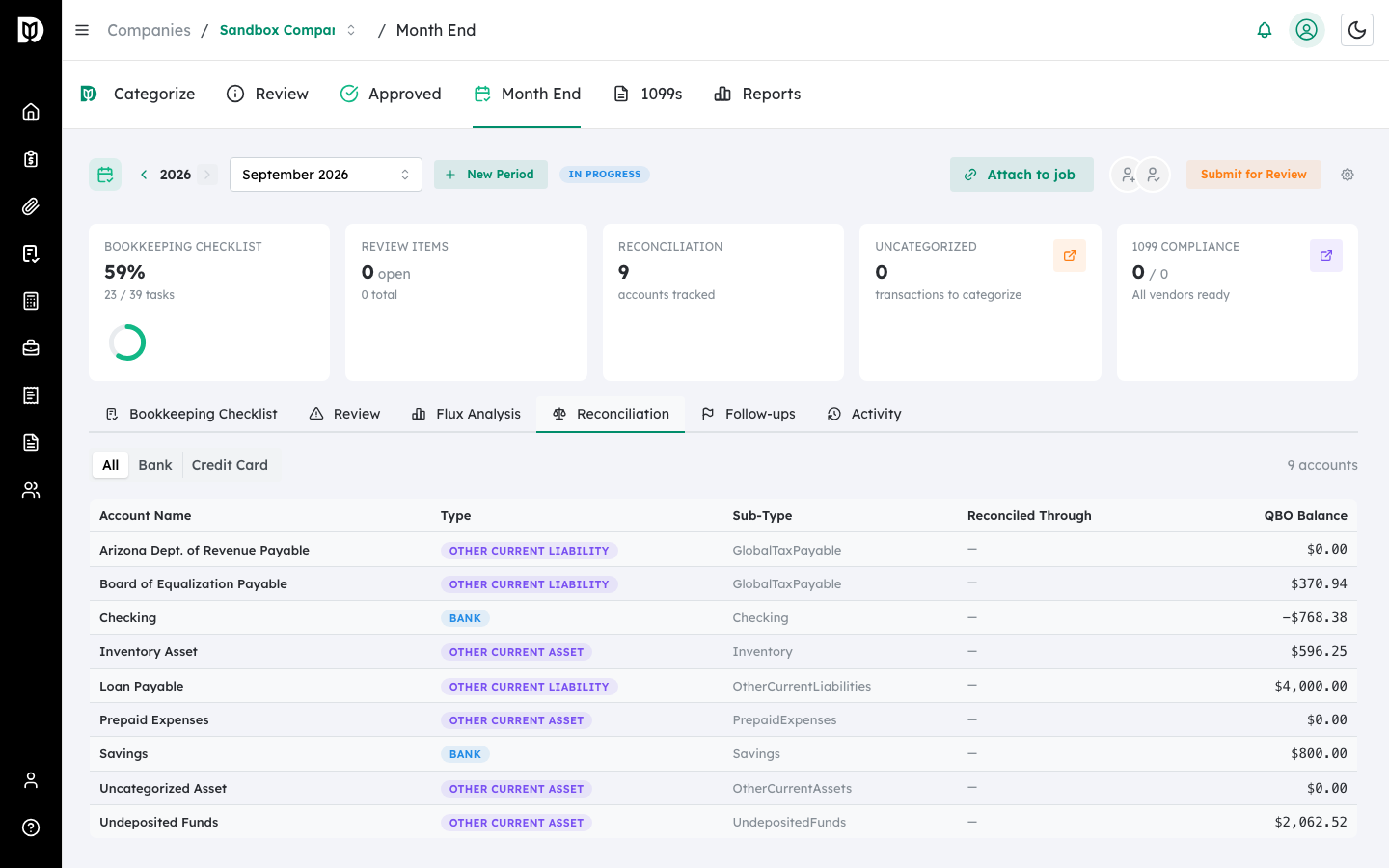1389x868 pixels.
Task: Click the hamburger menu icon
Action: 82,30
